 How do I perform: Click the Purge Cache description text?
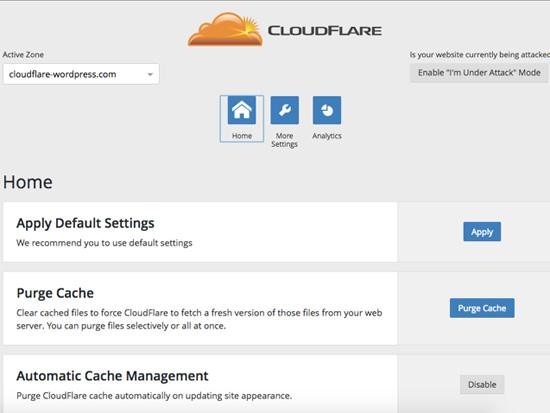point(199,319)
